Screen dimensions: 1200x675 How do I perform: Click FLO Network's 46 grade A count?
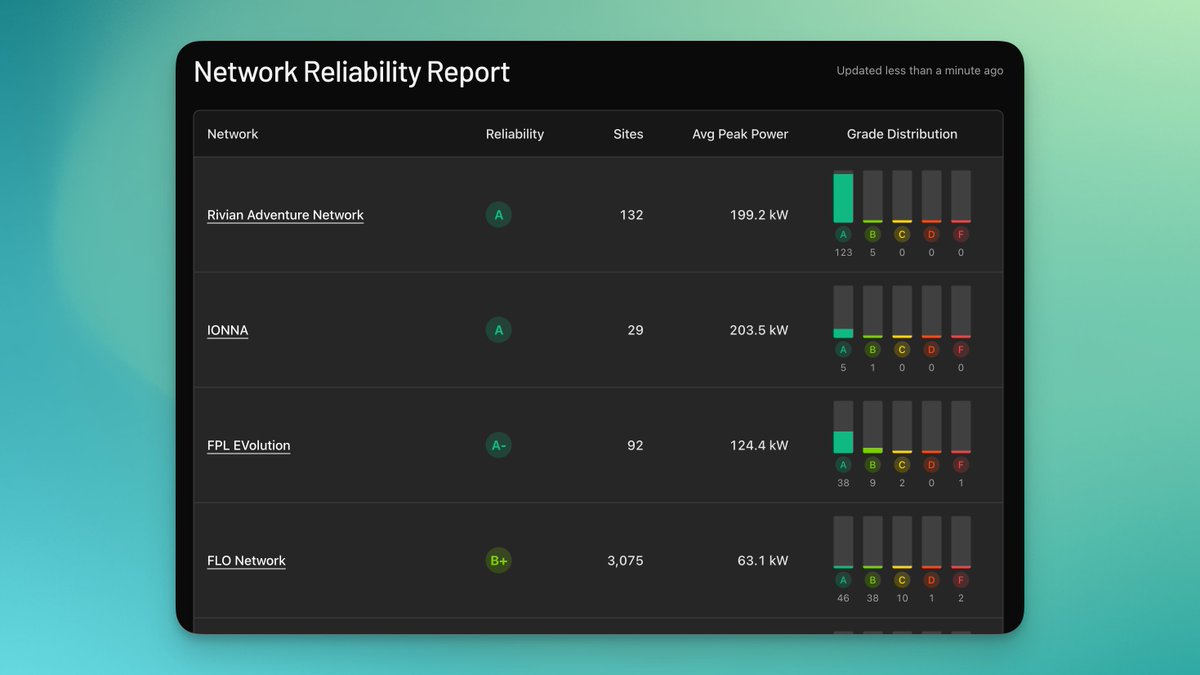tap(843, 598)
